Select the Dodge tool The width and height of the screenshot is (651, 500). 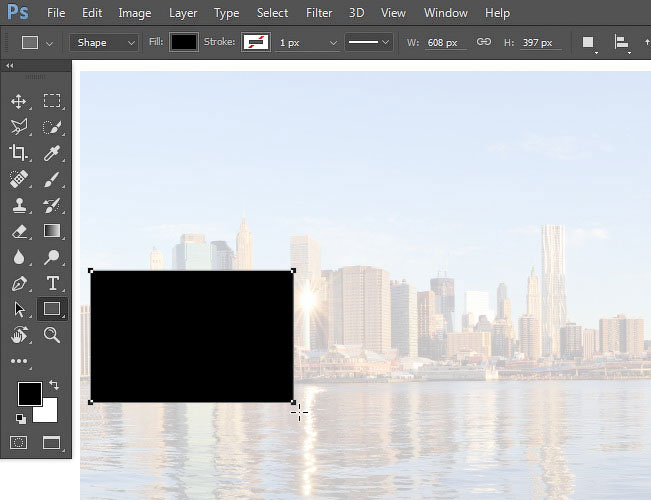(x=52, y=257)
